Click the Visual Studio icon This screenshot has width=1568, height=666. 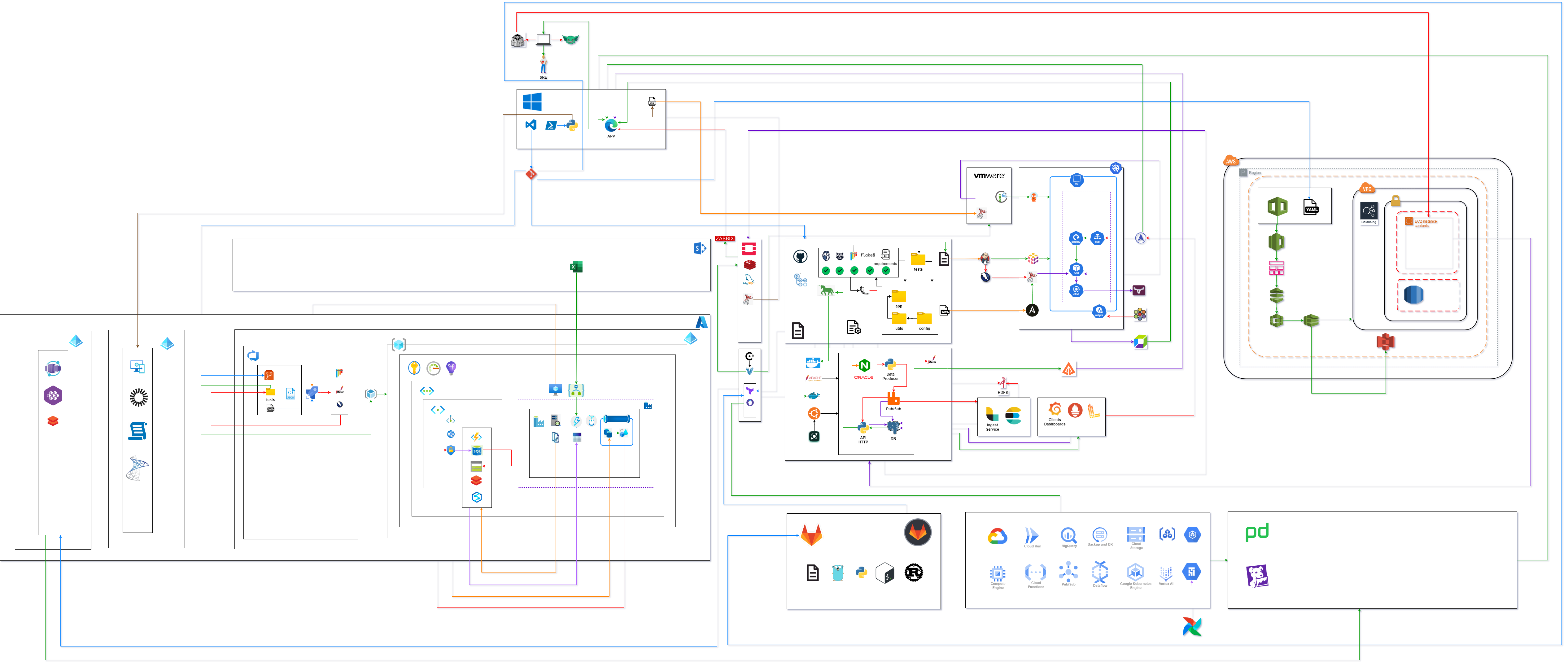[x=531, y=124]
